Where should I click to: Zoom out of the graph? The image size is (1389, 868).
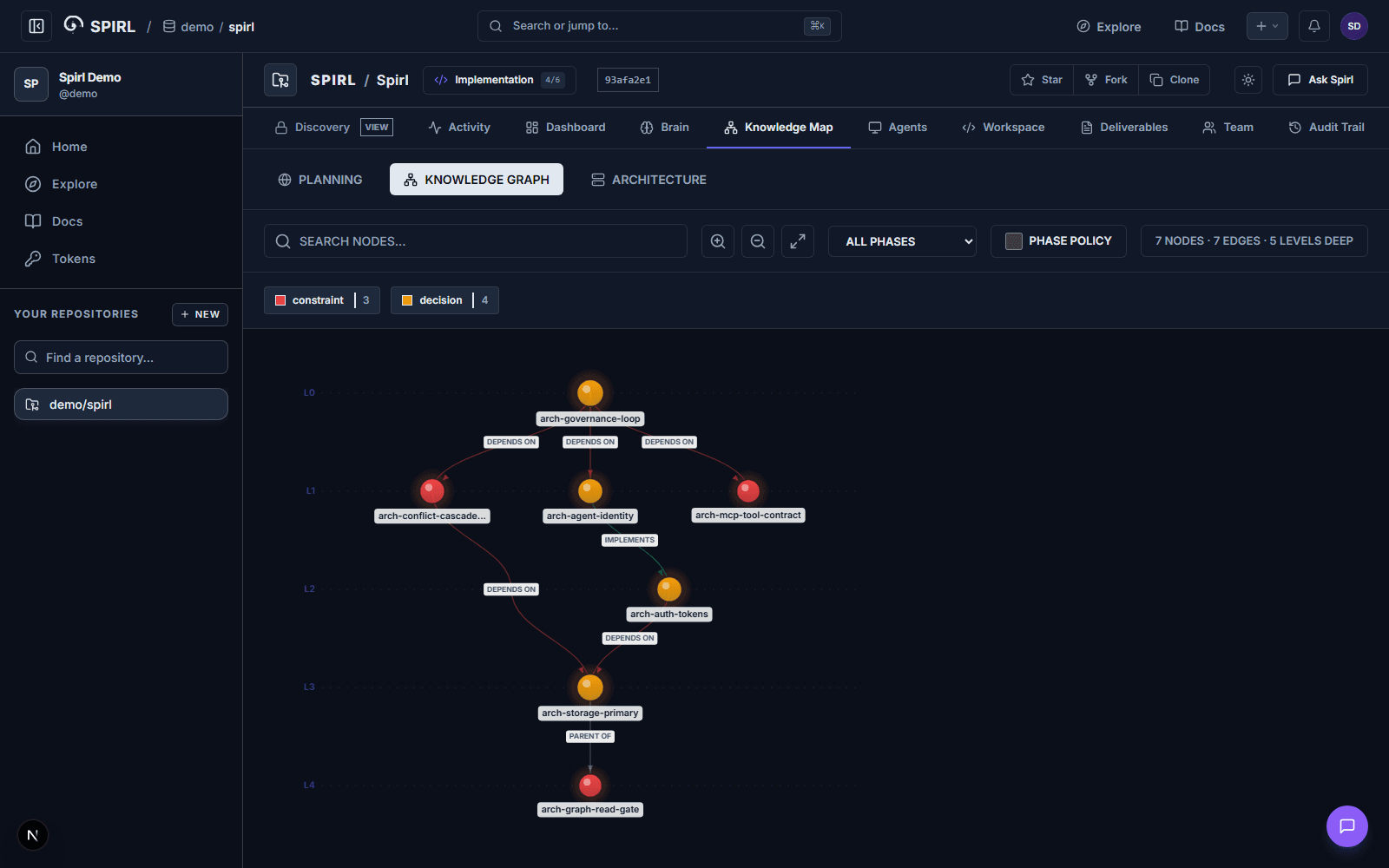pos(758,241)
